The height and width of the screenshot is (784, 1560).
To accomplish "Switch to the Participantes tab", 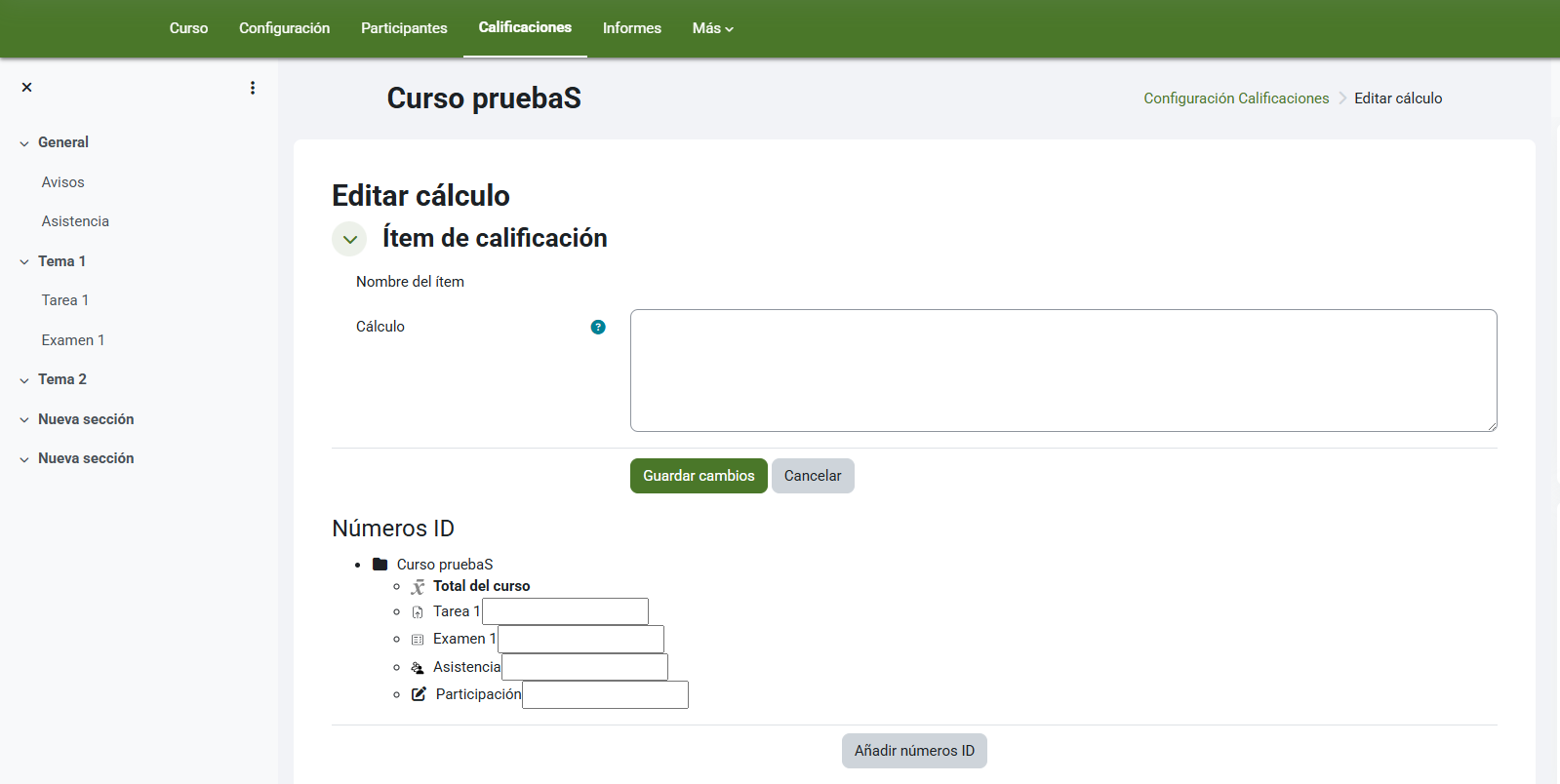I will [404, 28].
